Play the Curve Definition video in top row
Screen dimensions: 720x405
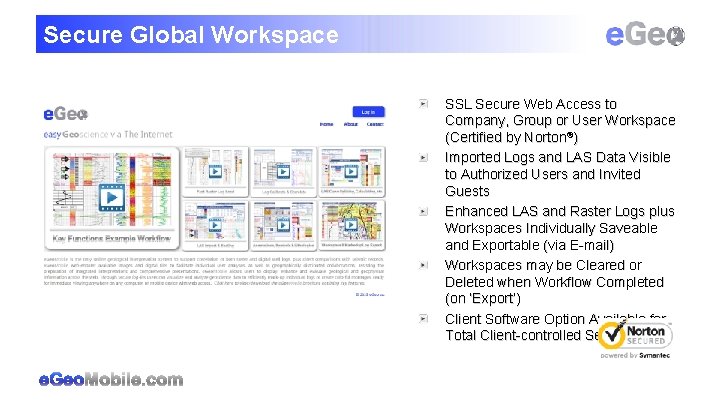(x=351, y=172)
